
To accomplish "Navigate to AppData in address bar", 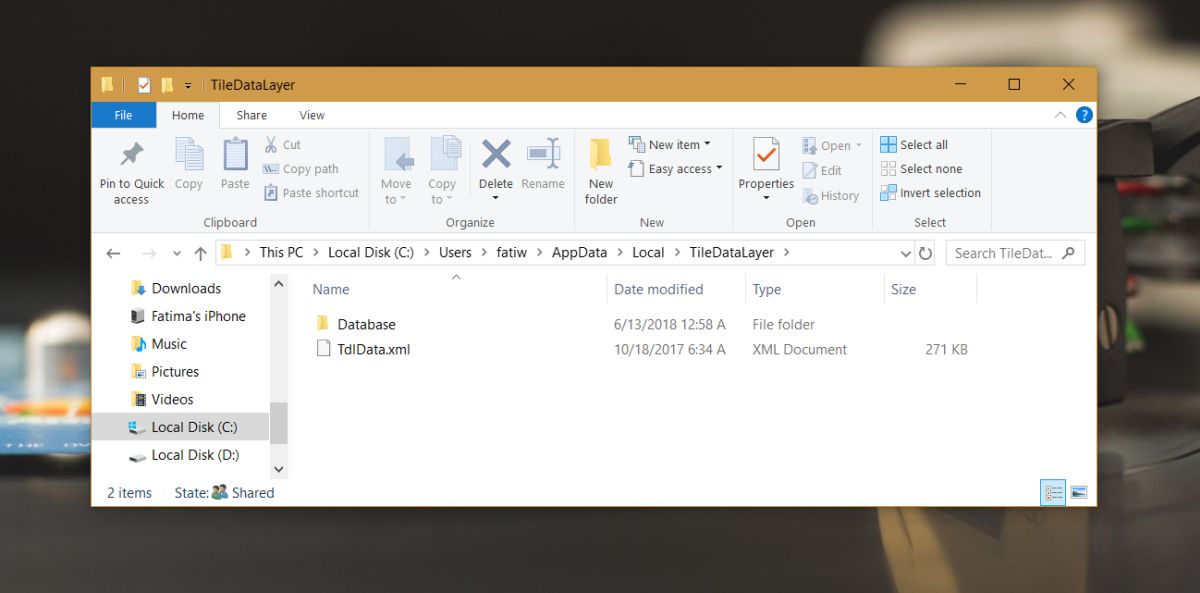I will pos(579,253).
